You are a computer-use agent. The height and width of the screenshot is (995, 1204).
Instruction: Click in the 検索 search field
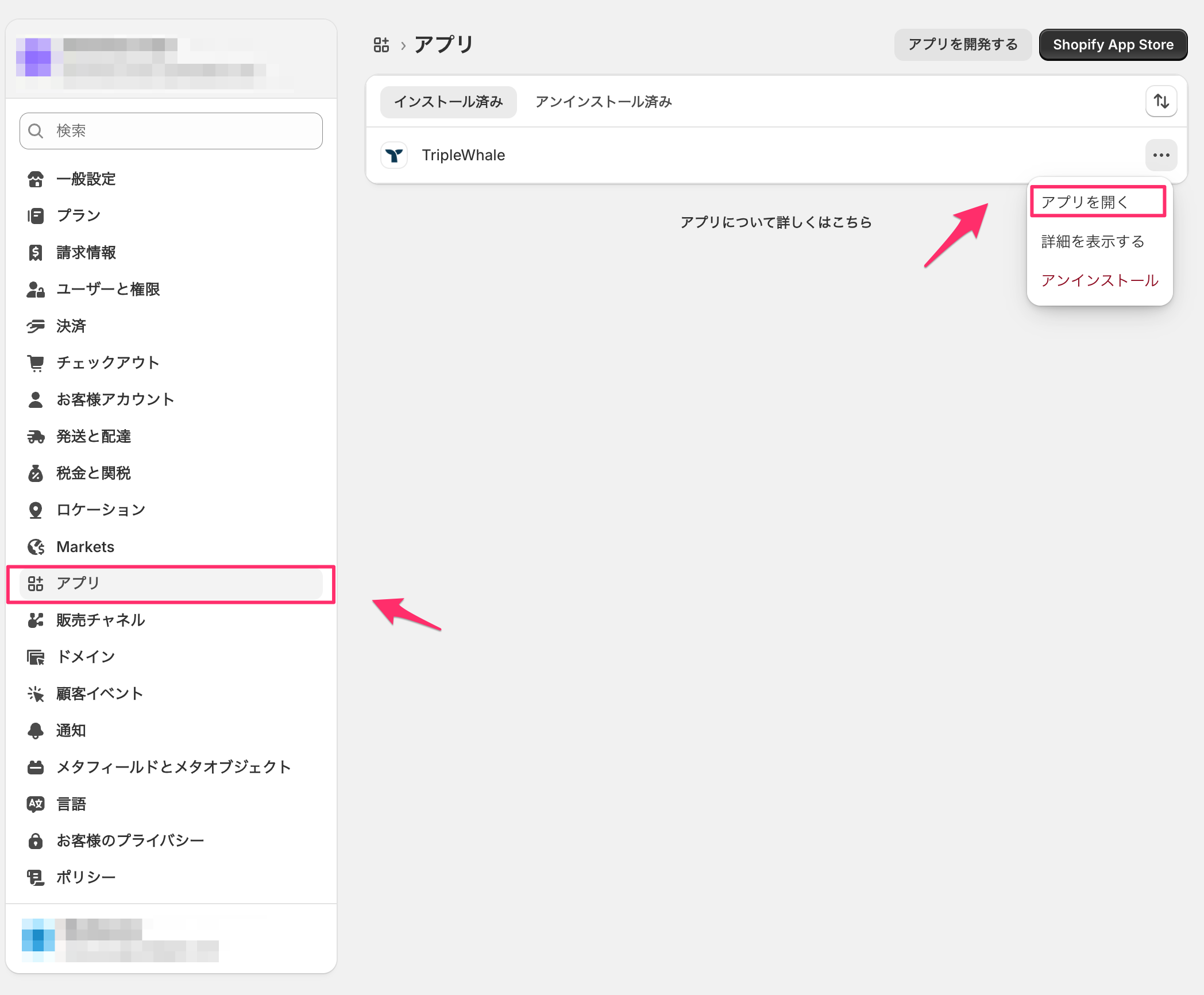[171, 131]
